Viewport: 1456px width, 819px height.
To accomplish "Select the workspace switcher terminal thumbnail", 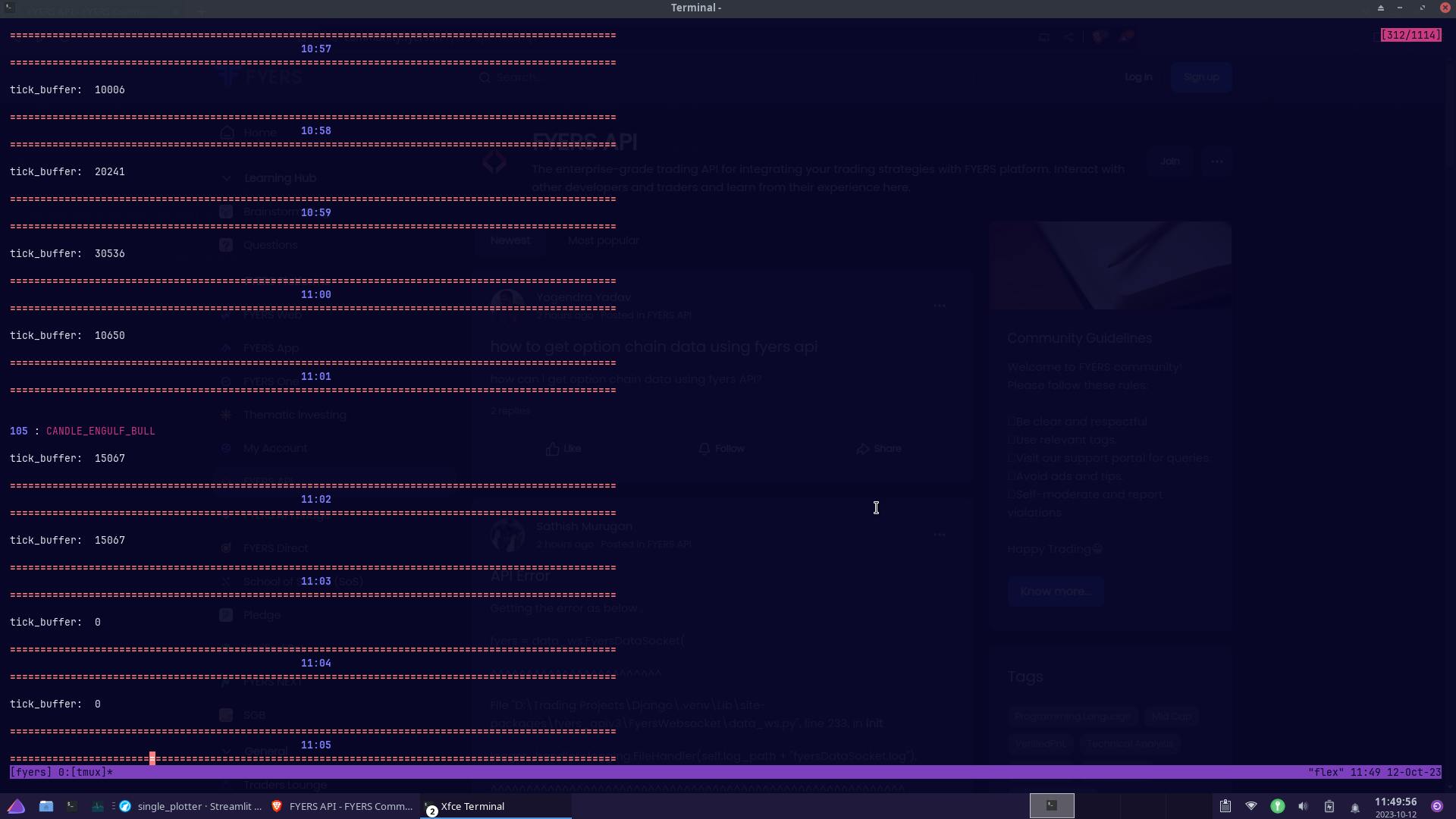I will point(1052,805).
